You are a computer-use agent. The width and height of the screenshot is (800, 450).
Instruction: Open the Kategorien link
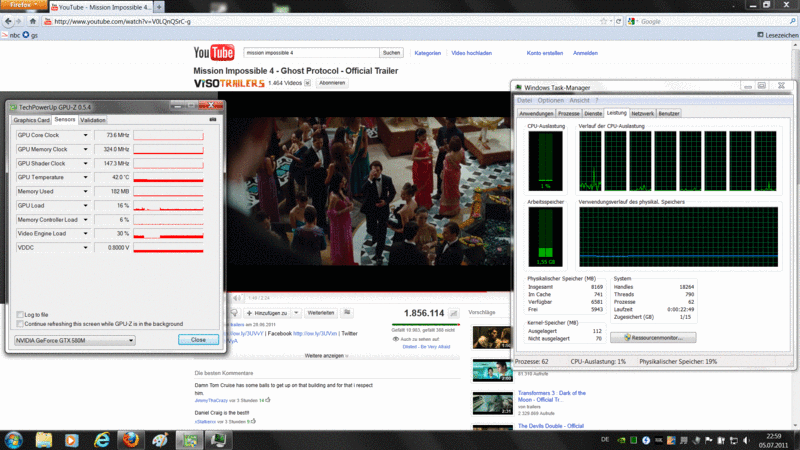coord(428,53)
